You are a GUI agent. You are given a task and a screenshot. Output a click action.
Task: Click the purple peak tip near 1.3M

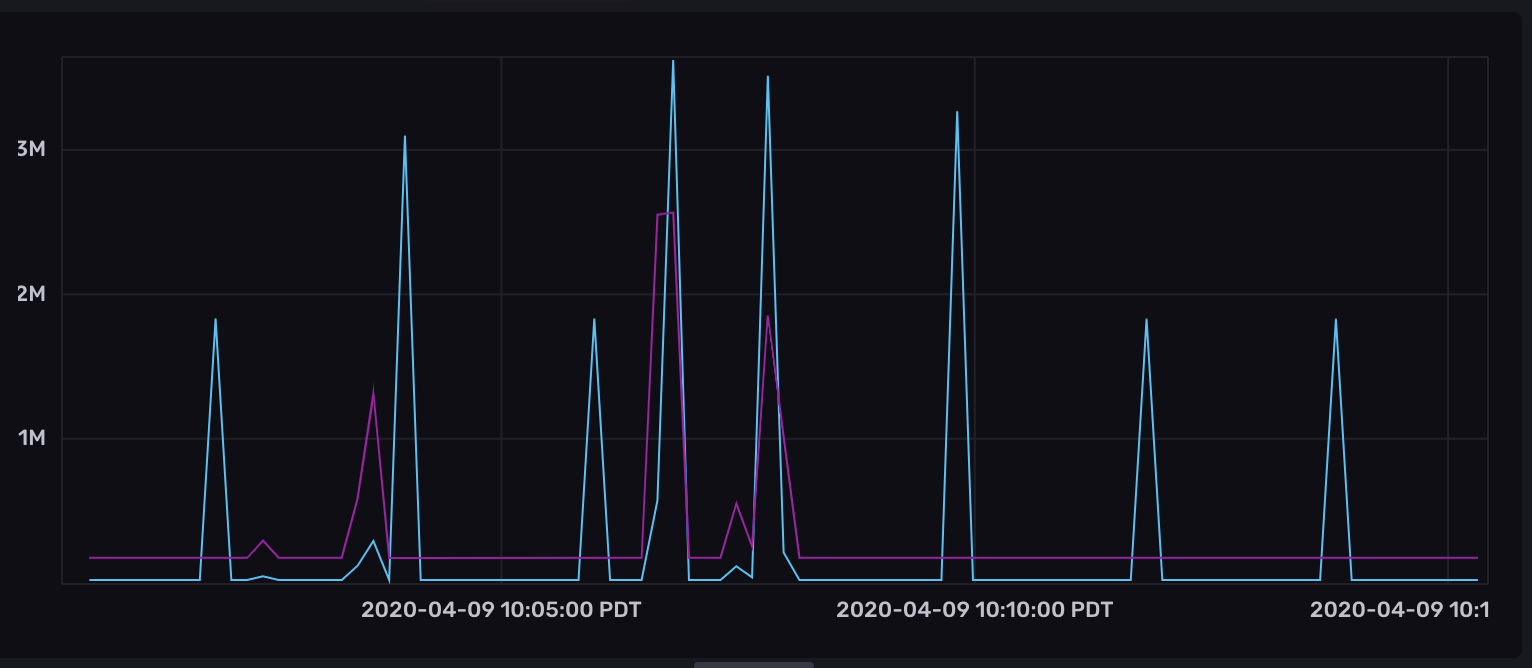point(373,392)
